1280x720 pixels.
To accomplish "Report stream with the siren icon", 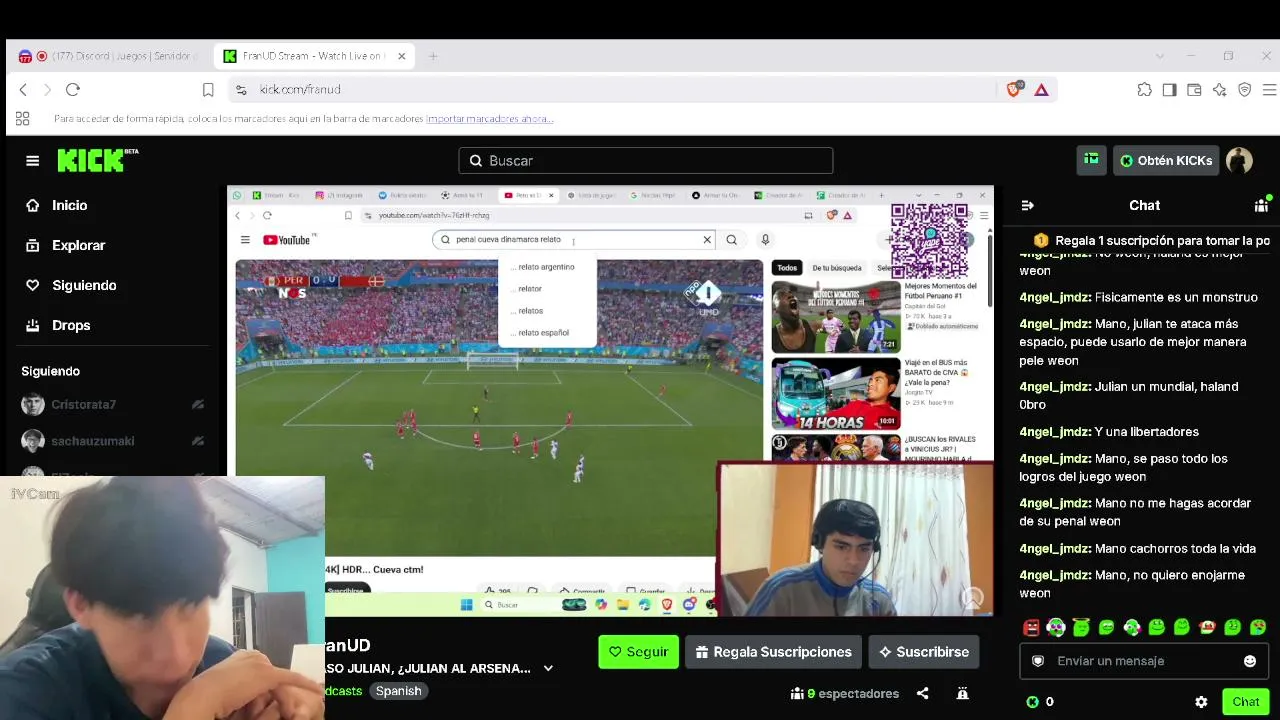I will point(962,693).
